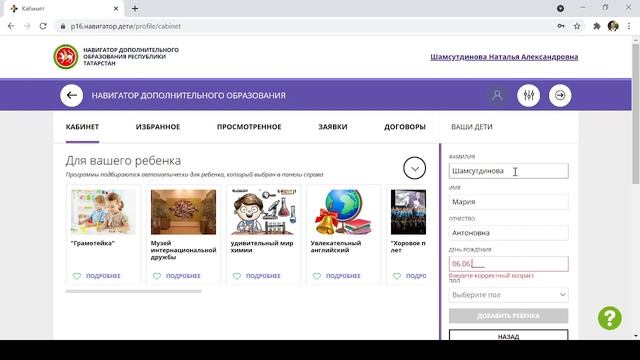640x360 pixels.
Task: Click the white back arrow circle button
Action: tap(71, 95)
